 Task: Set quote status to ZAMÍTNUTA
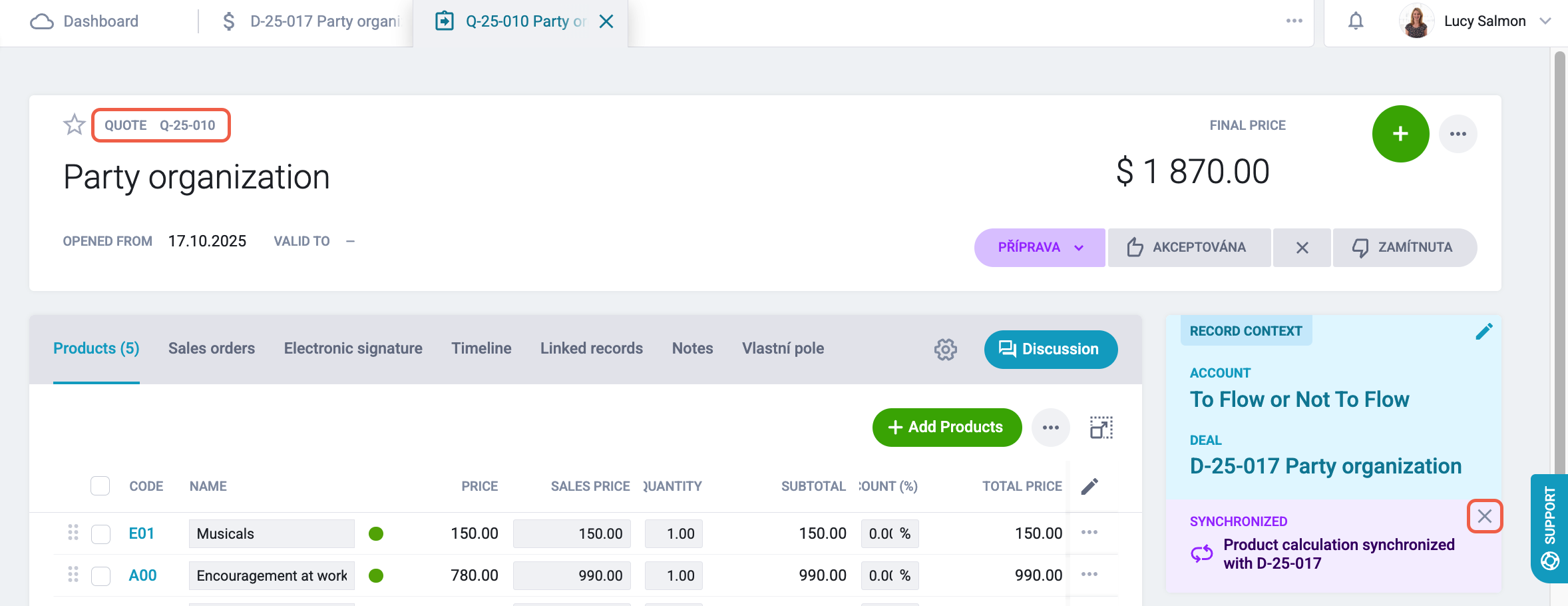[x=1405, y=248]
